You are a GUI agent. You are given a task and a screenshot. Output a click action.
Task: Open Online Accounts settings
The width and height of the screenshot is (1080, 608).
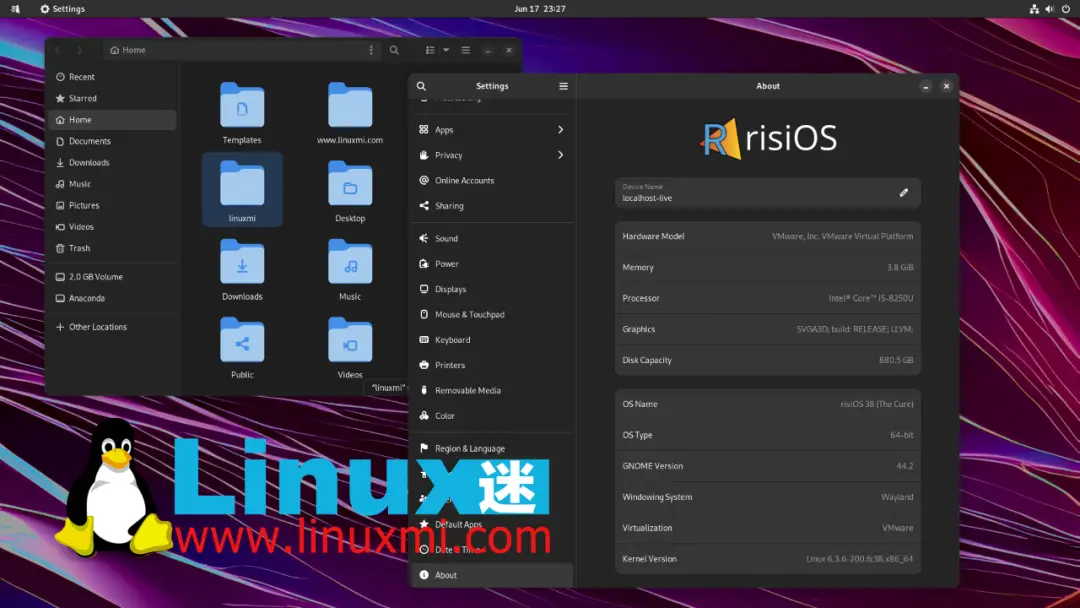(x=492, y=180)
